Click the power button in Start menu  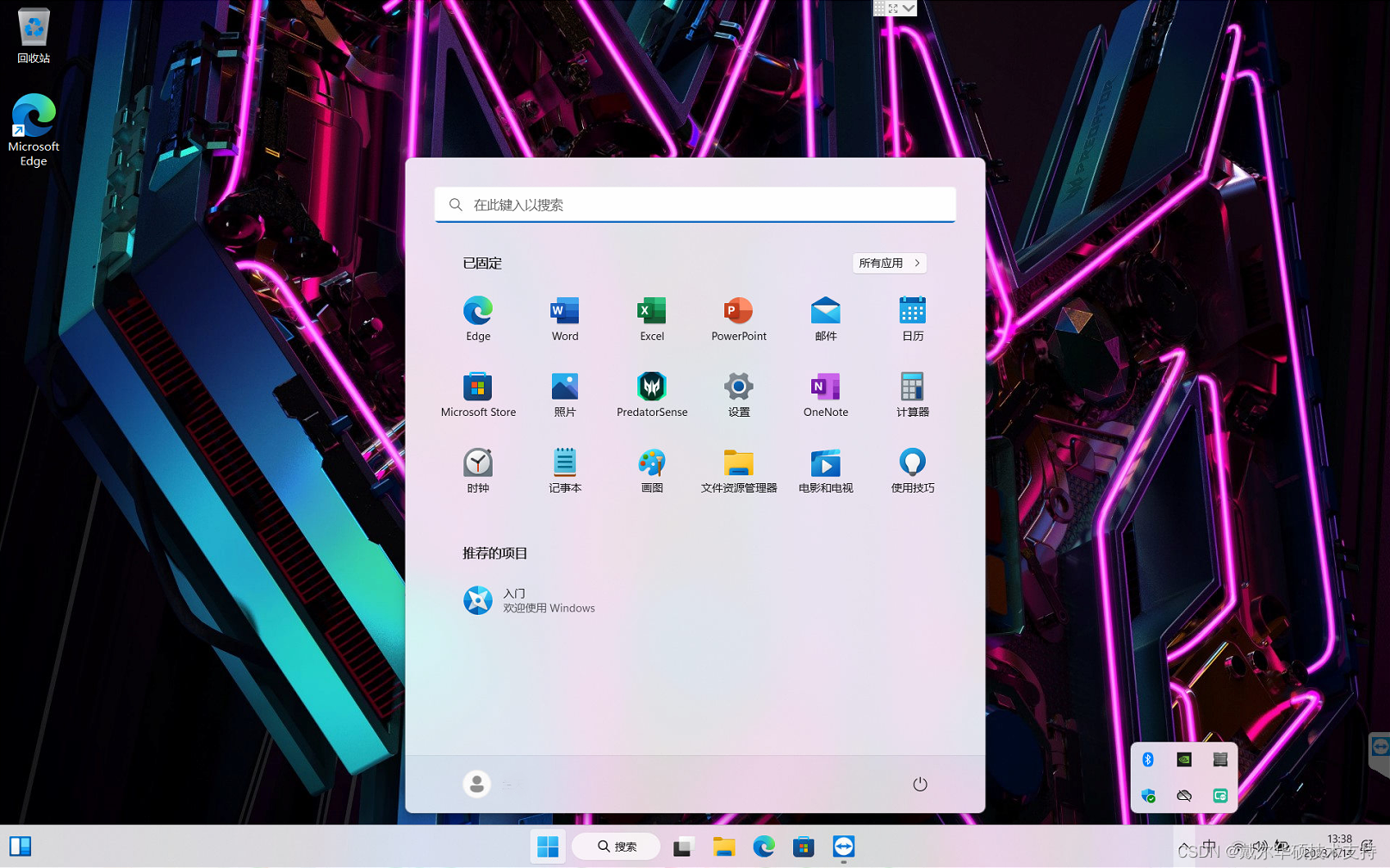920,784
